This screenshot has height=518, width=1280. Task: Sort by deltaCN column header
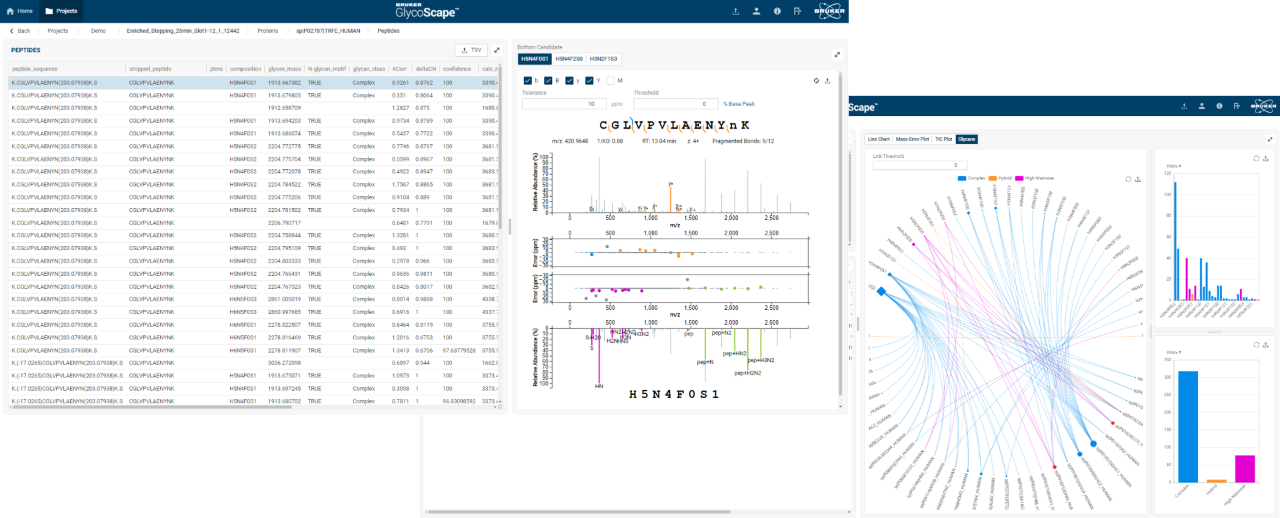point(427,68)
